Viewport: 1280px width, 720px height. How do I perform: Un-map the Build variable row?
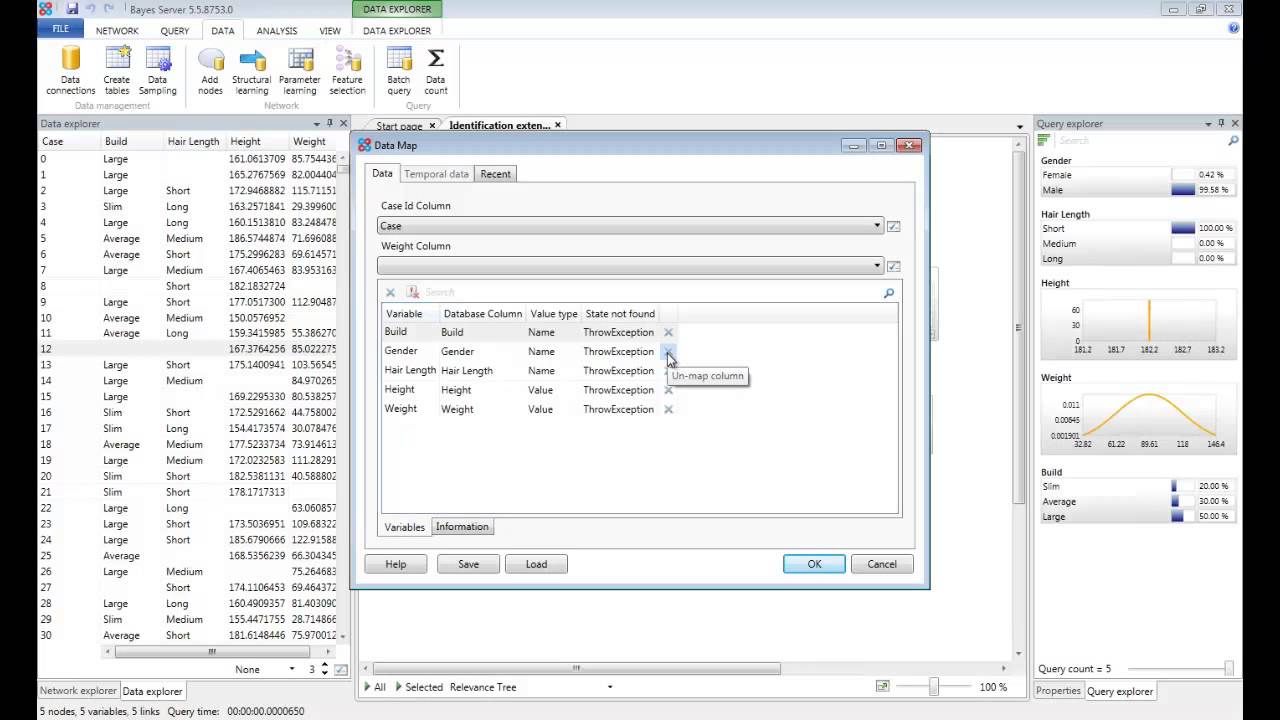click(668, 332)
